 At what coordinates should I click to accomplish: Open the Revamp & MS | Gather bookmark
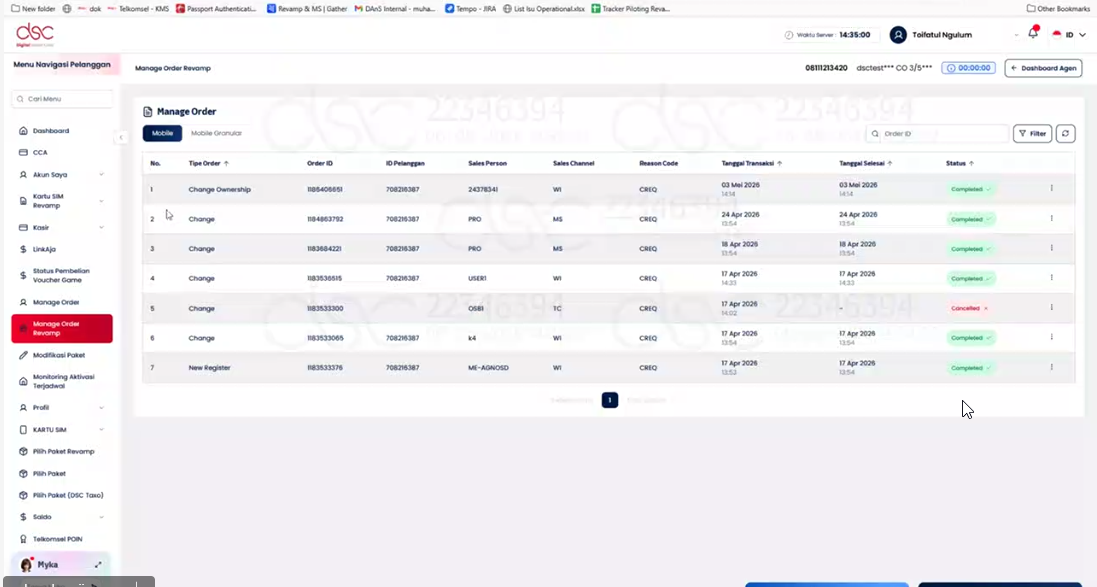[x=307, y=9]
